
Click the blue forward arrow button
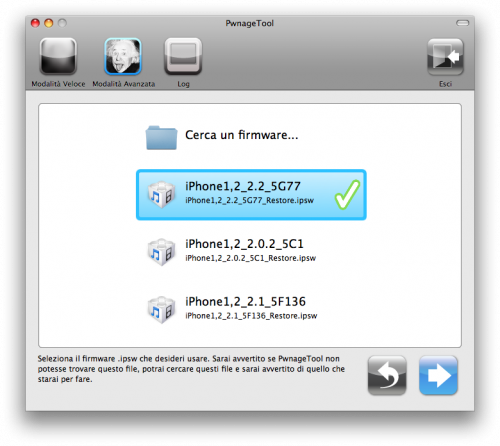(438, 375)
